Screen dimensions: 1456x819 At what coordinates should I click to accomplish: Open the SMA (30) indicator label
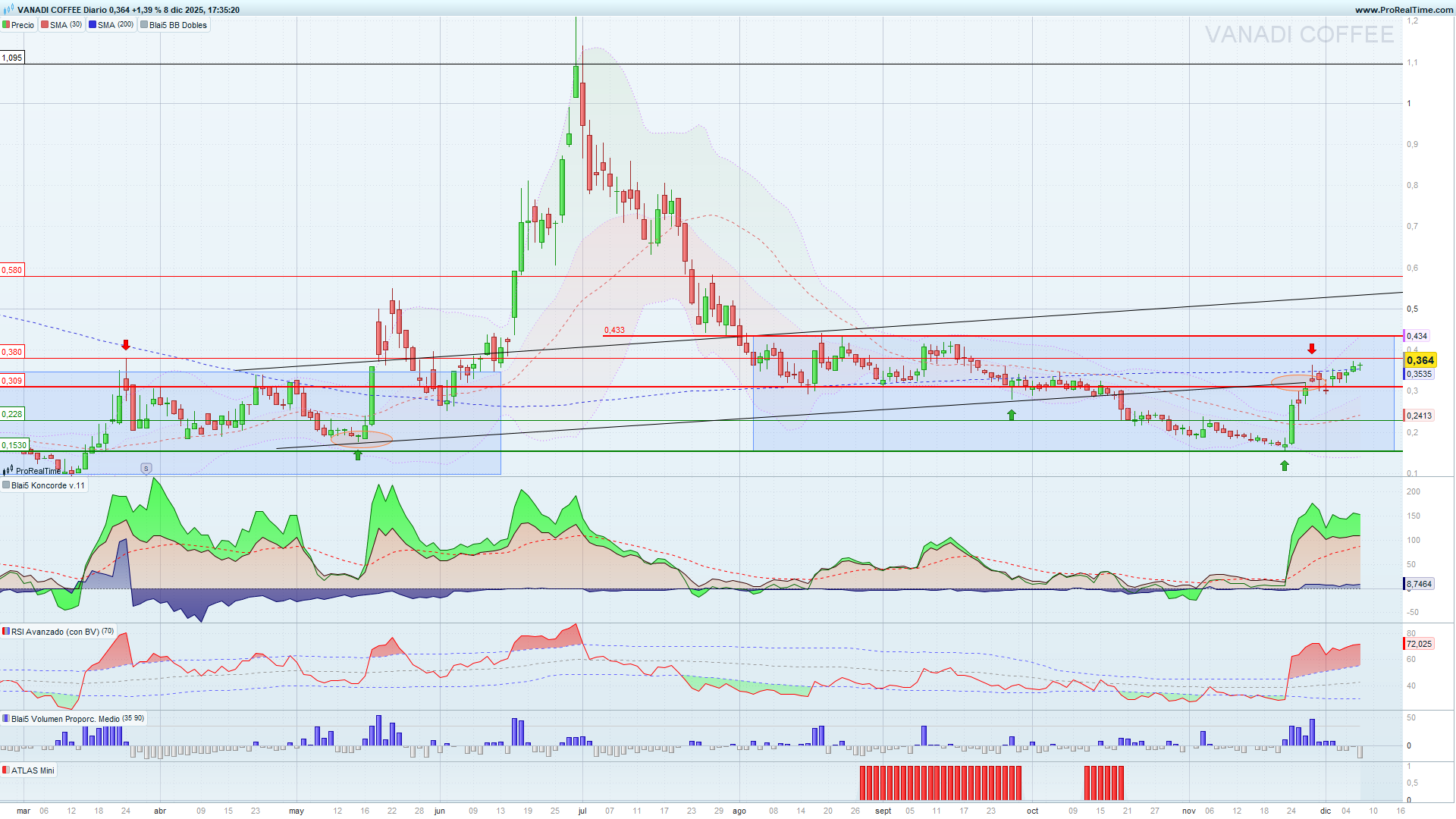pyautogui.click(x=66, y=25)
